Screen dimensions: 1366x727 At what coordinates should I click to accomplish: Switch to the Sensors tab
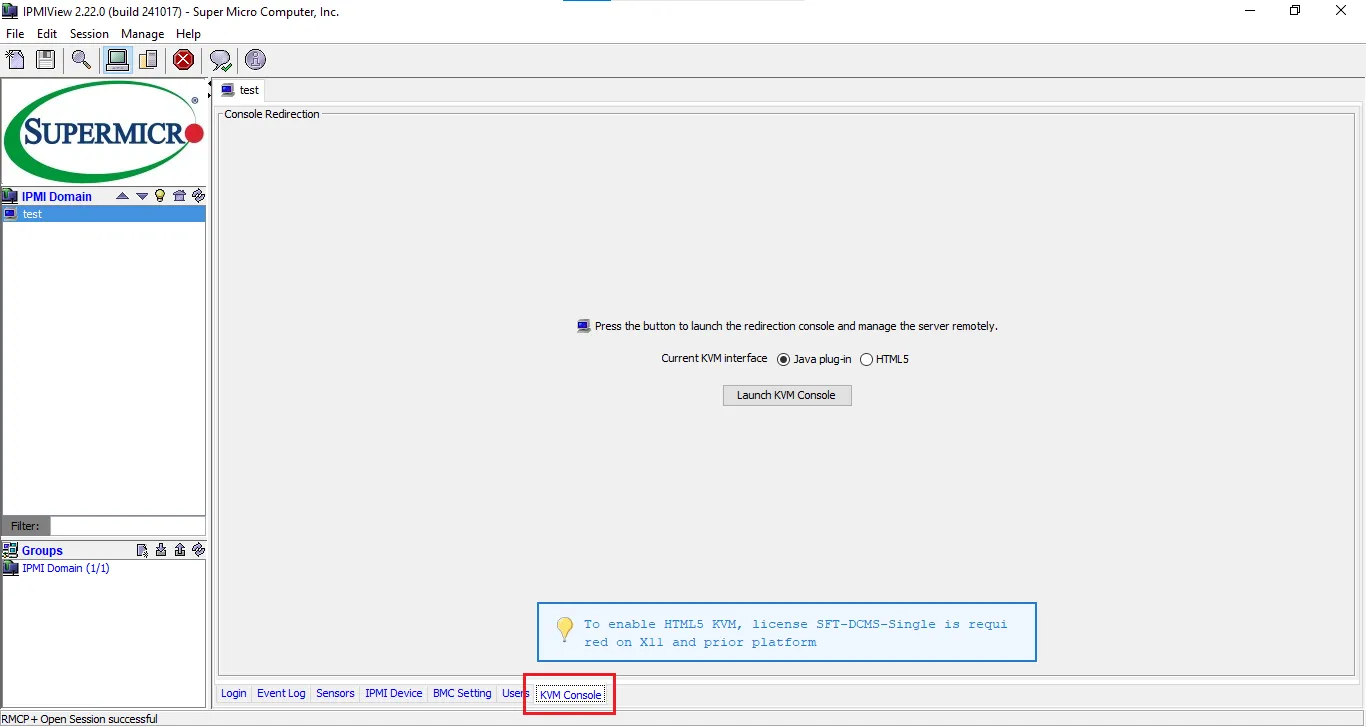coord(335,693)
